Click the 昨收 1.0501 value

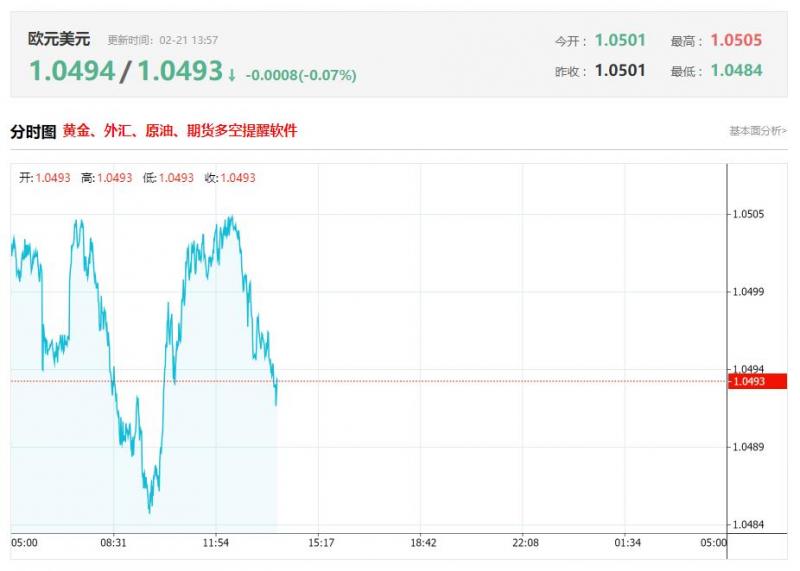tap(620, 70)
